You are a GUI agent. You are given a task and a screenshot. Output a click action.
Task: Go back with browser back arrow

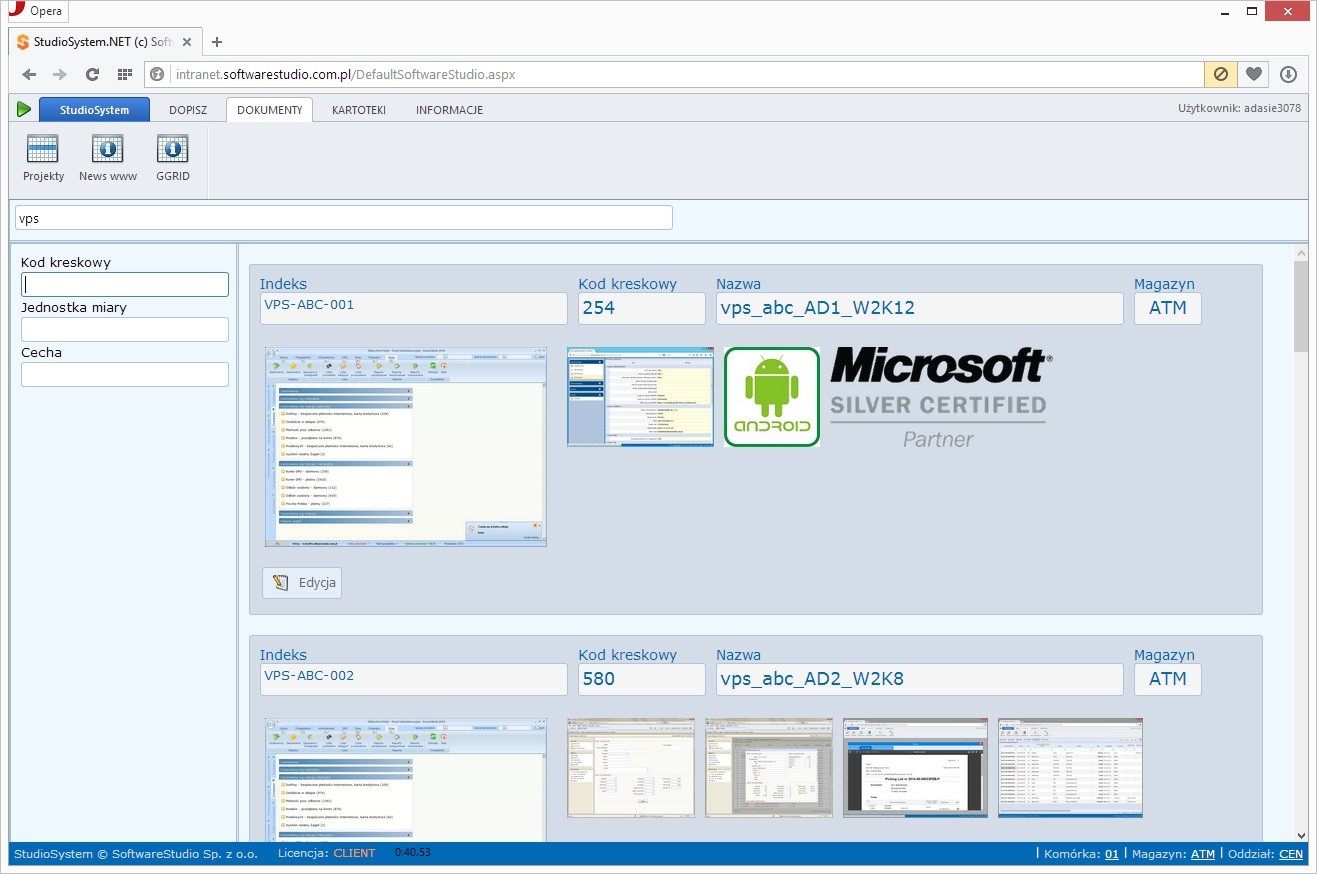tap(29, 74)
